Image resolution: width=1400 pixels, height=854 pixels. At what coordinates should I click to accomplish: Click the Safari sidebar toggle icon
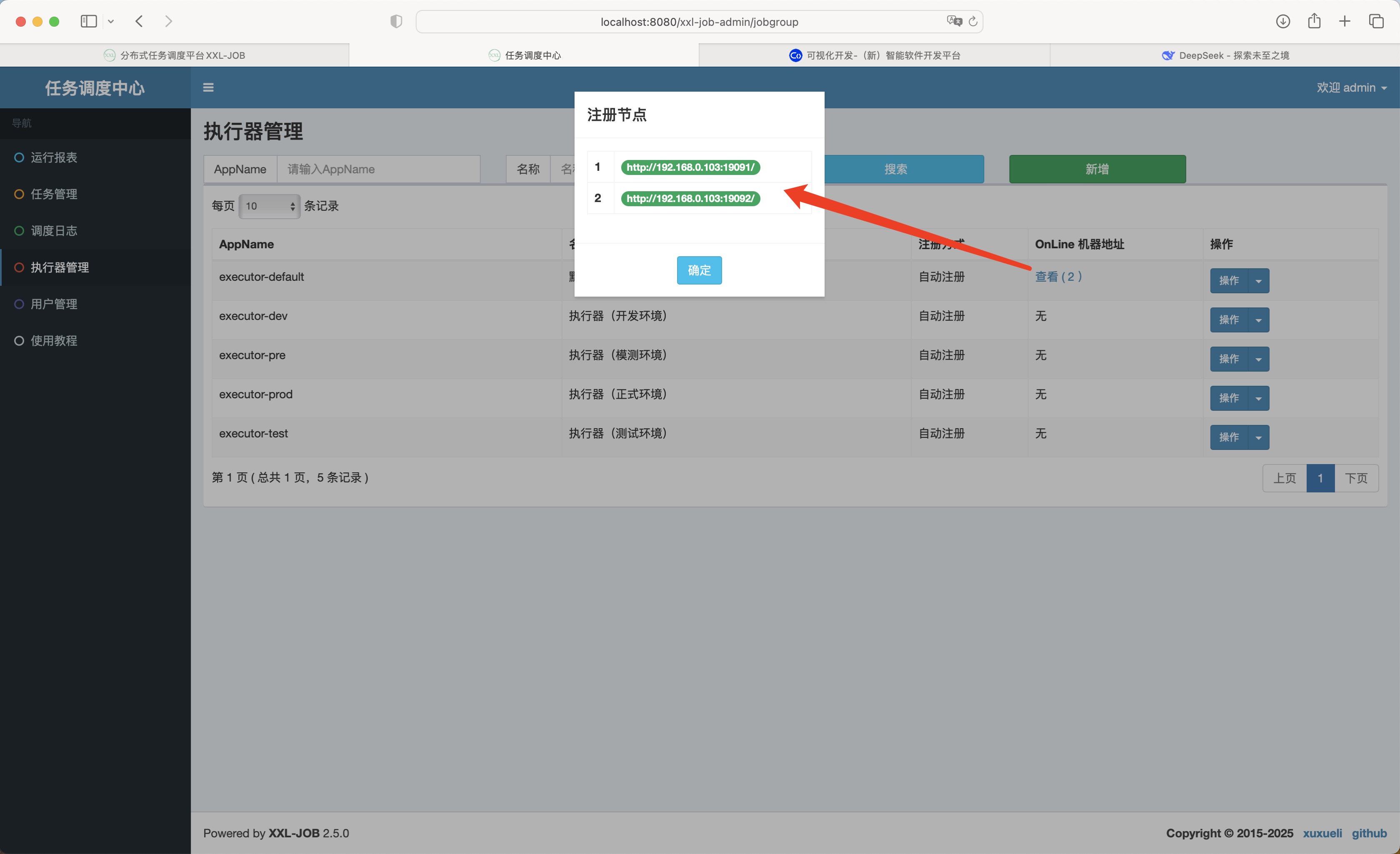tap(89, 22)
